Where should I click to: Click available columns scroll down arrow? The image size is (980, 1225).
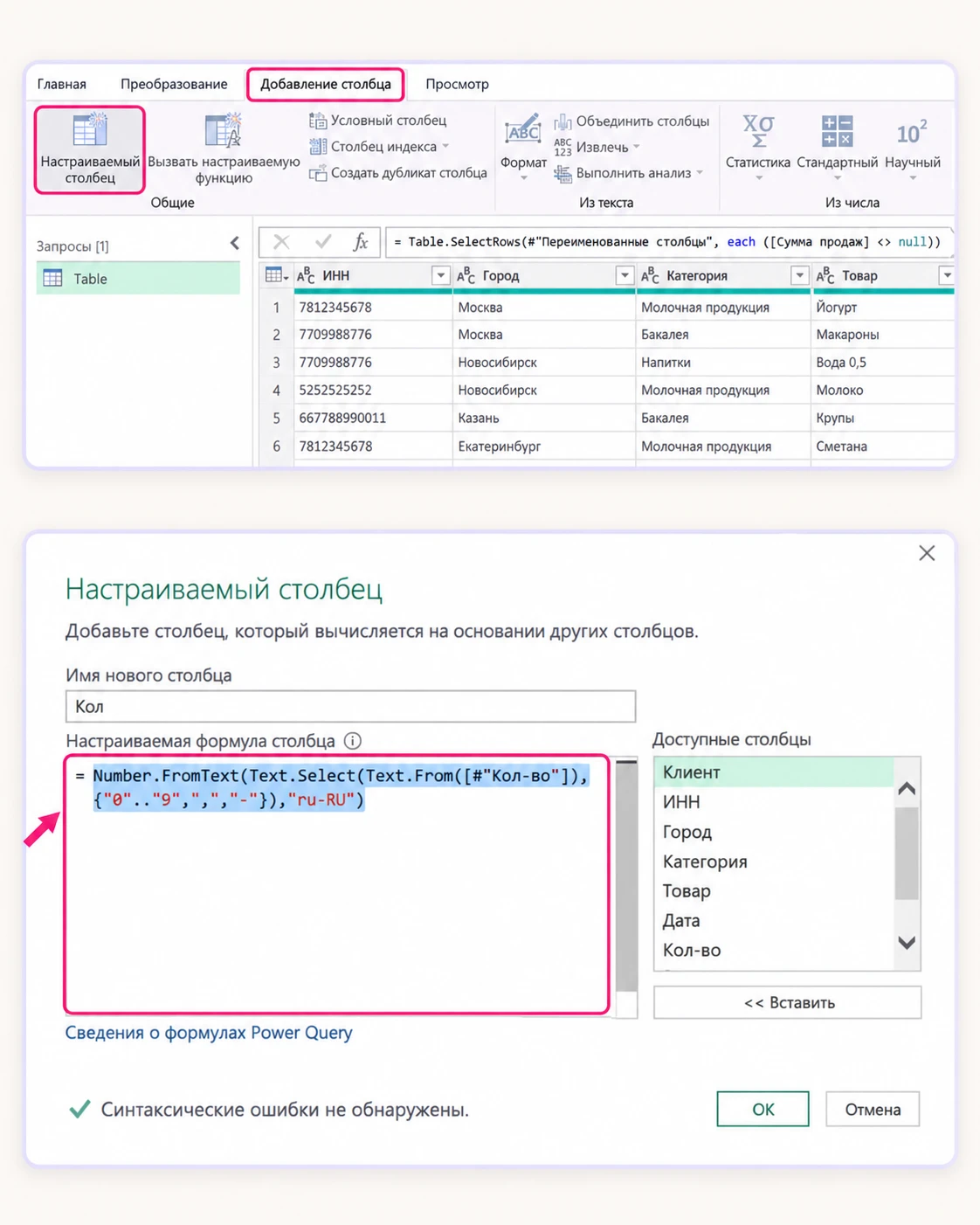(907, 942)
